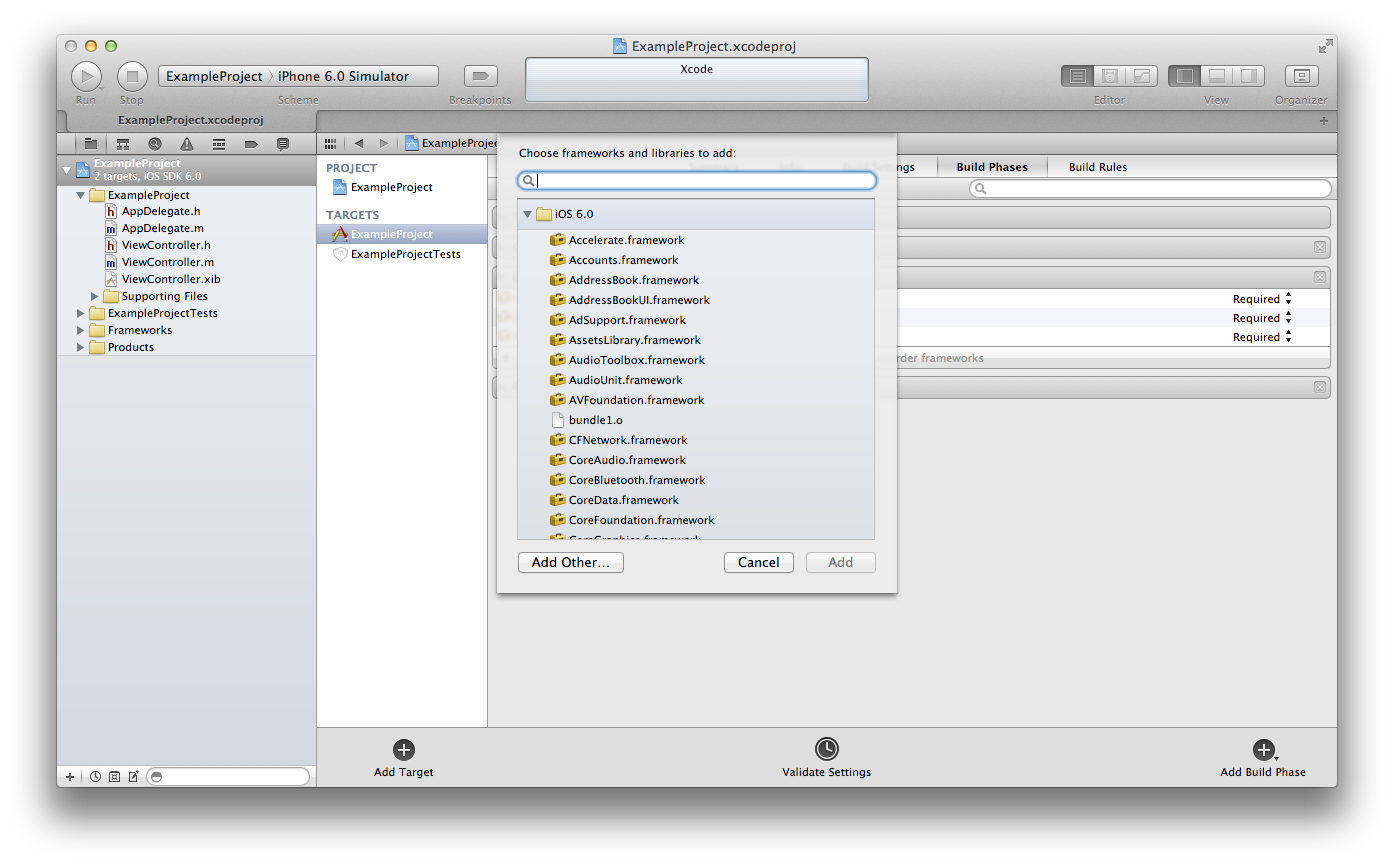Click the Add Target button
Image resolution: width=1394 pixels, height=866 pixels.
tap(404, 758)
